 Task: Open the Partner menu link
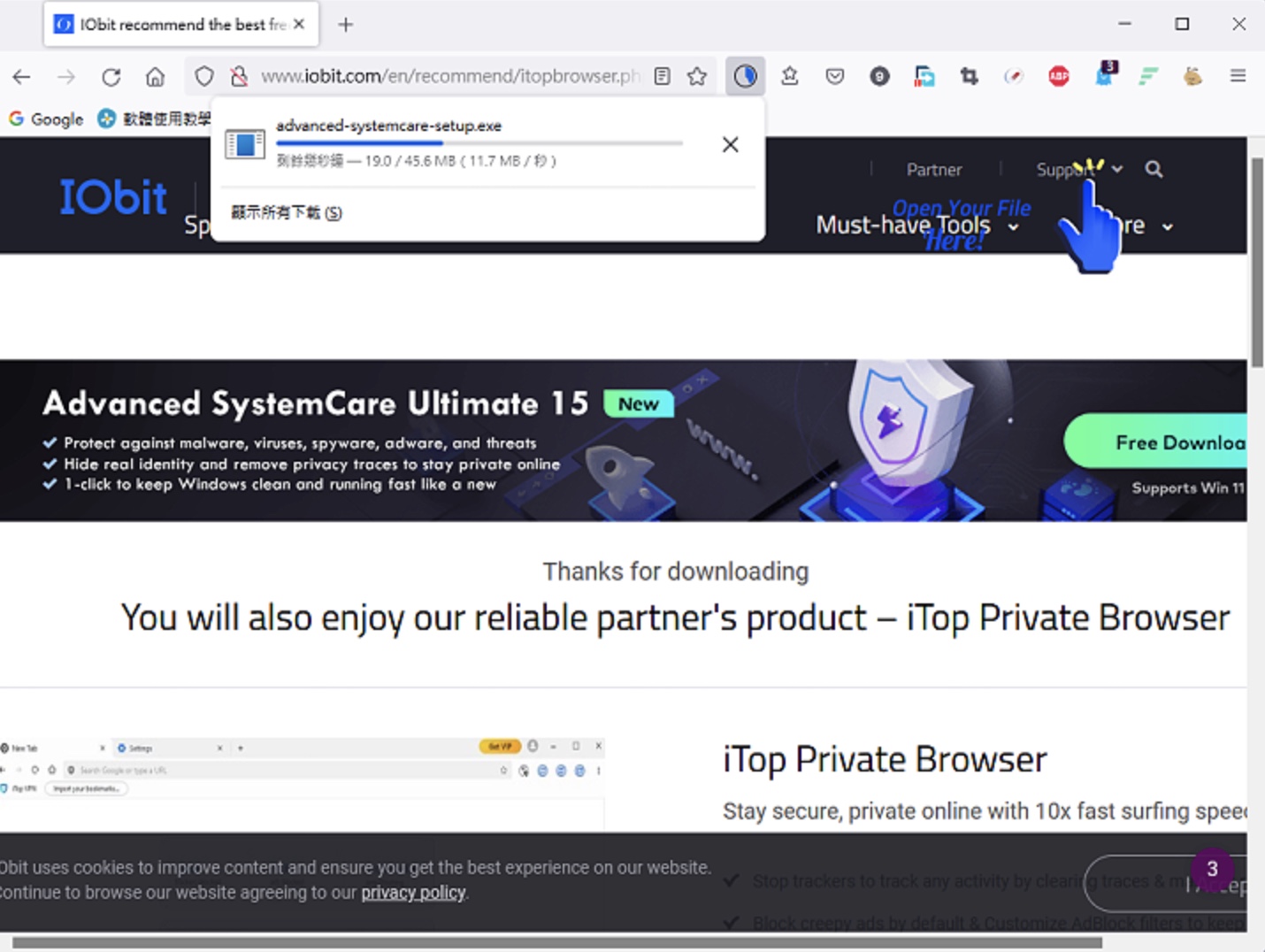tap(934, 170)
